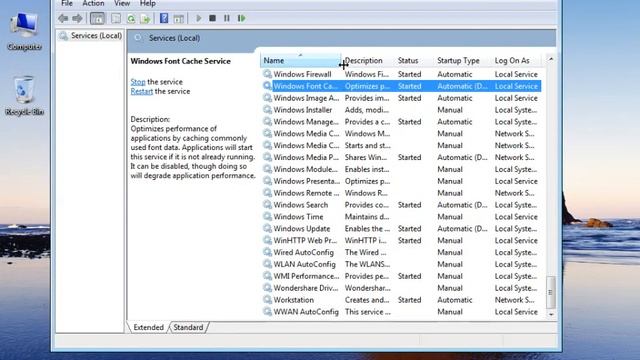Click Stop the service link

(x=138, y=82)
